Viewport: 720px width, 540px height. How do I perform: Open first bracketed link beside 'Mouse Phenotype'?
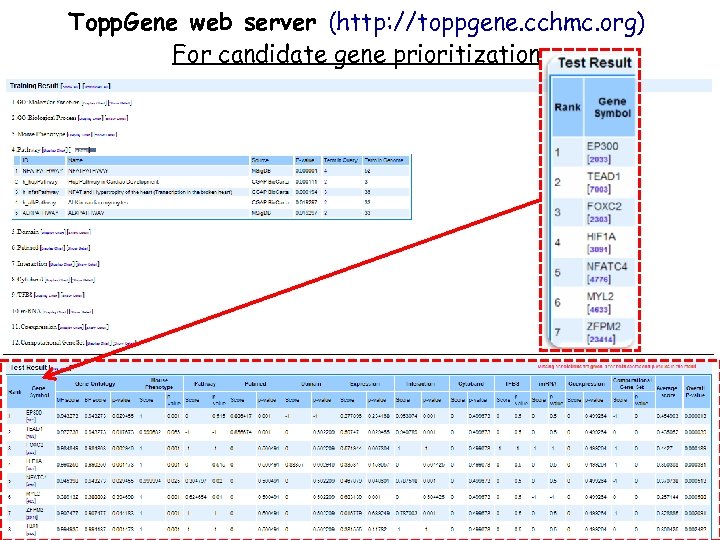pos(79,135)
